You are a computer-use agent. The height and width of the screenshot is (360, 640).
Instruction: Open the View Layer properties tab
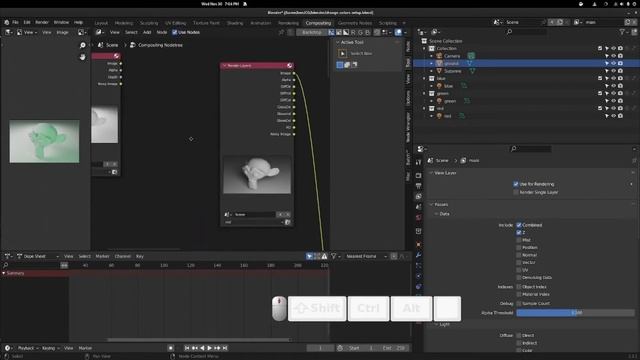(x=418, y=196)
